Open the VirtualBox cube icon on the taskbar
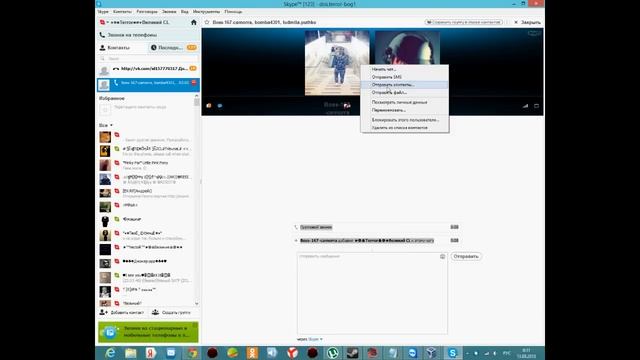The width and height of the screenshot is (640, 360). click(432, 353)
